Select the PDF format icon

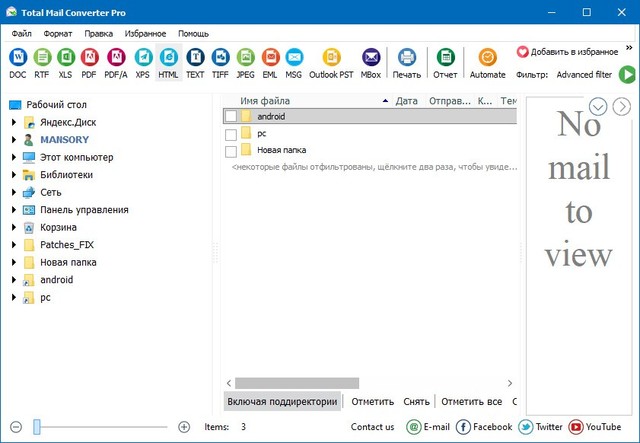tap(91, 58)
